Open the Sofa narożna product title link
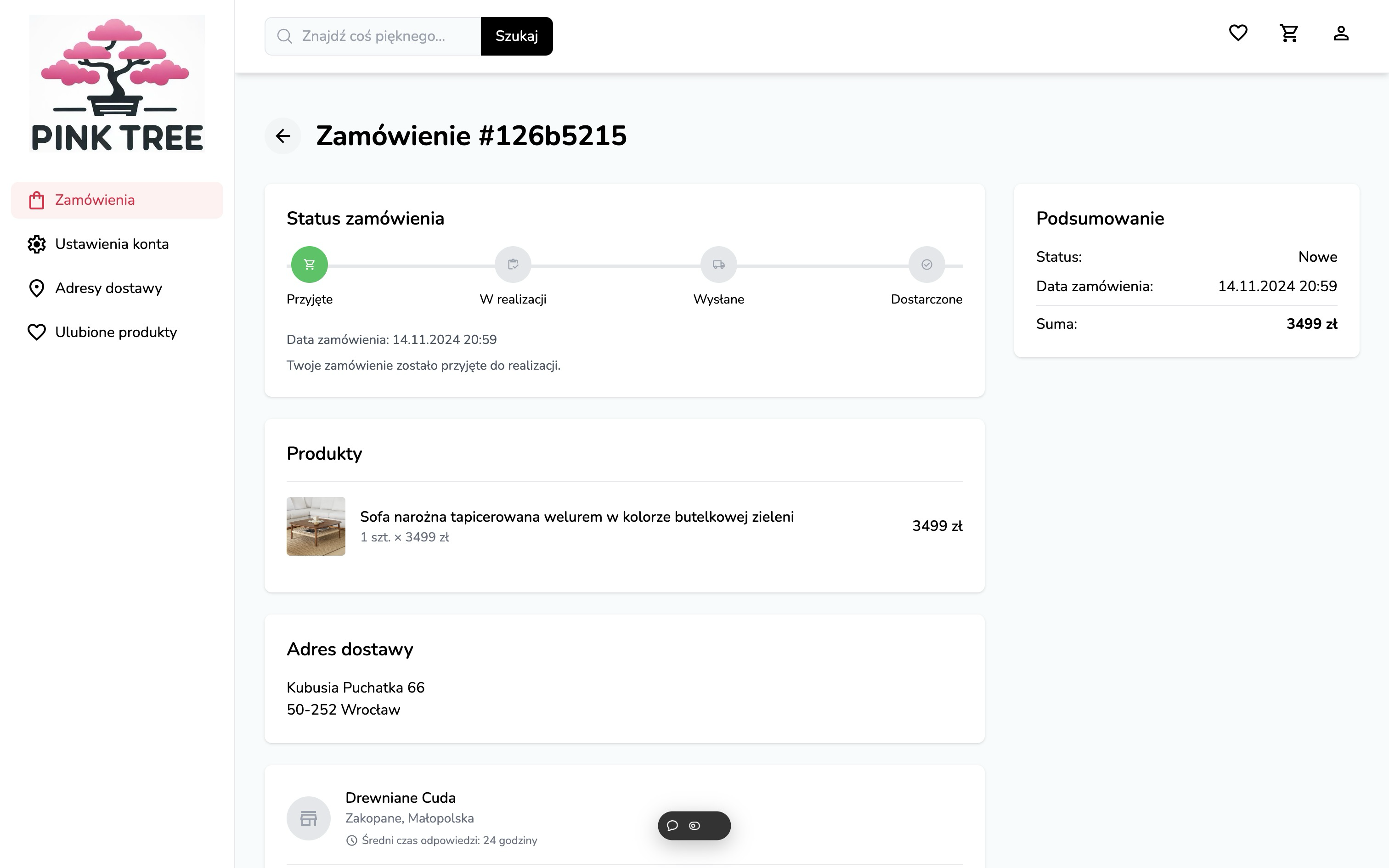 click(577, 517)
